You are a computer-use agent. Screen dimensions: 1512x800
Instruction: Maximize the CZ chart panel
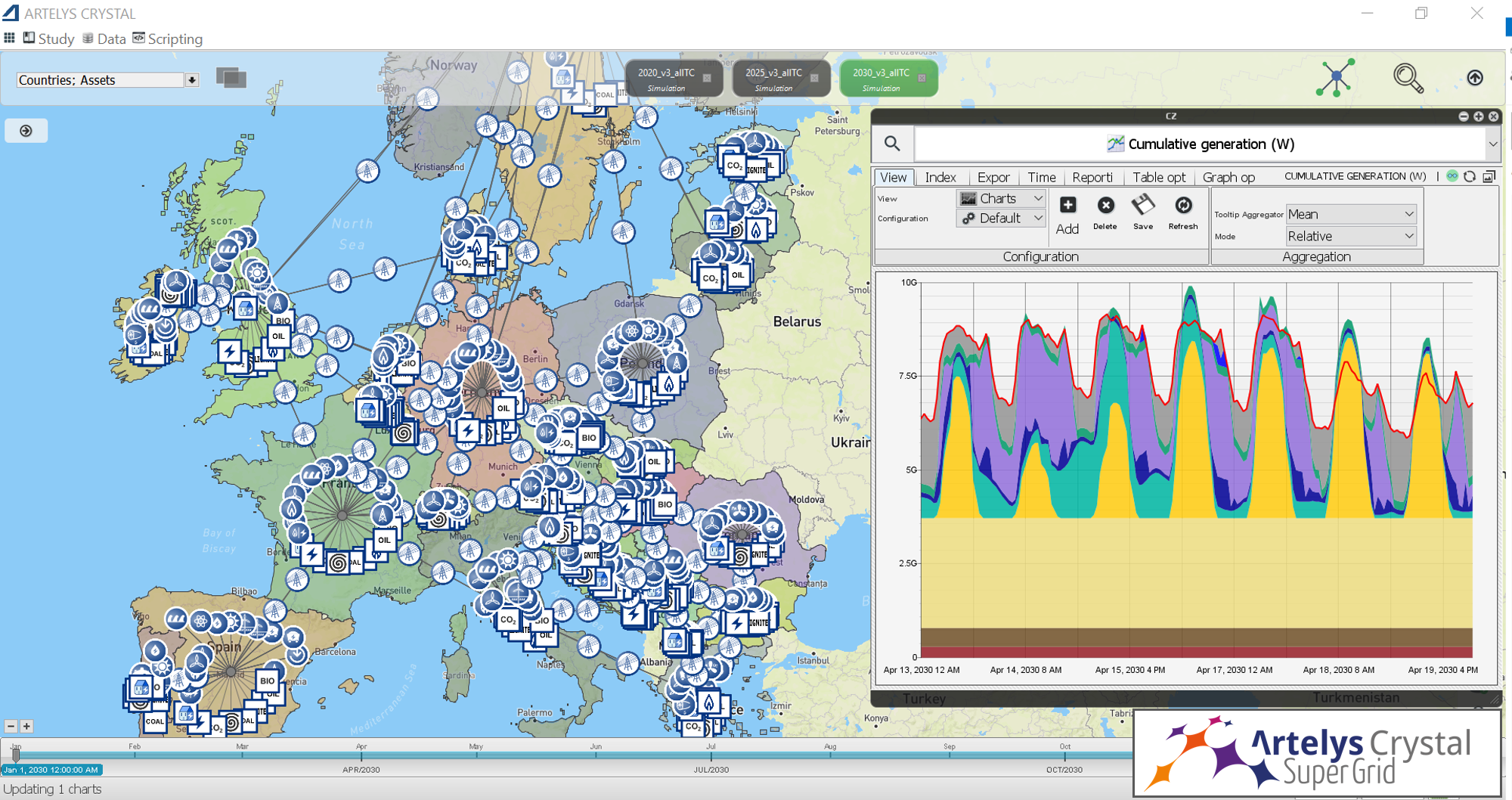(x=1479, y=116)
